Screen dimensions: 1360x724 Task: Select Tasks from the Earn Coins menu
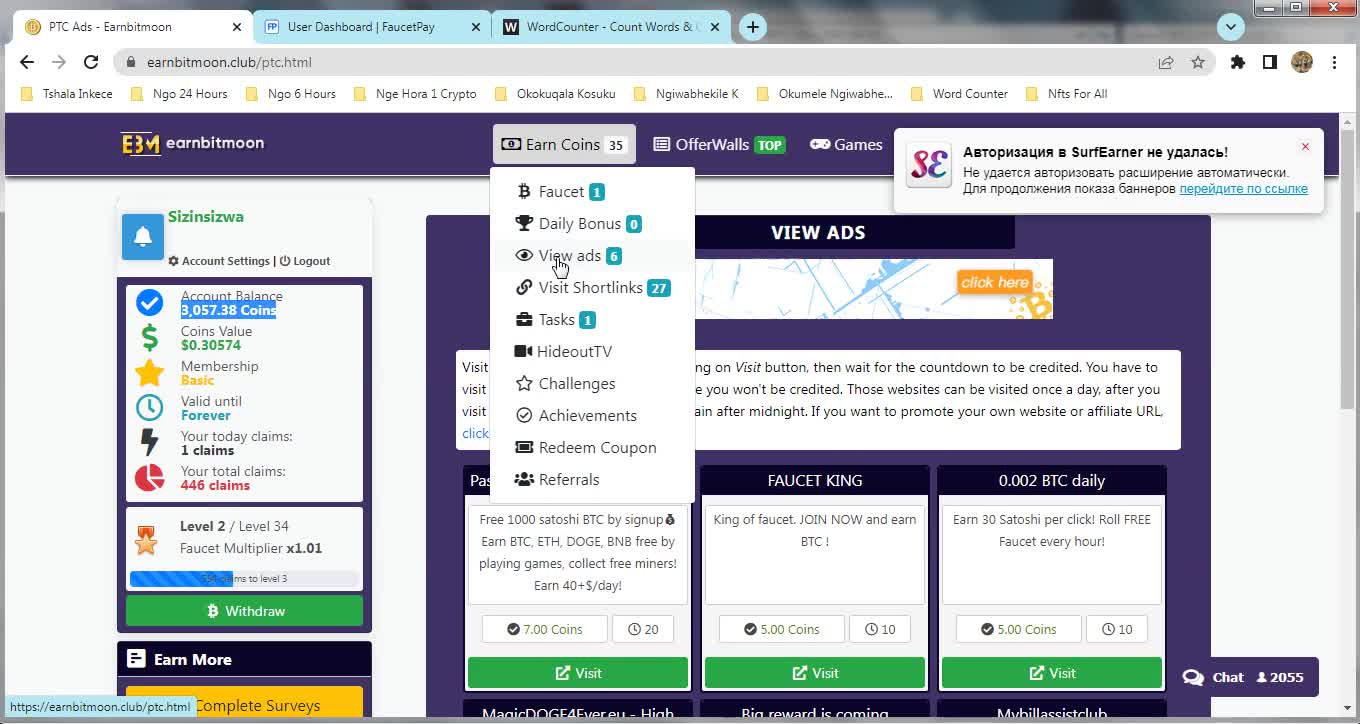pyautogui.click(x=592, y=320)
